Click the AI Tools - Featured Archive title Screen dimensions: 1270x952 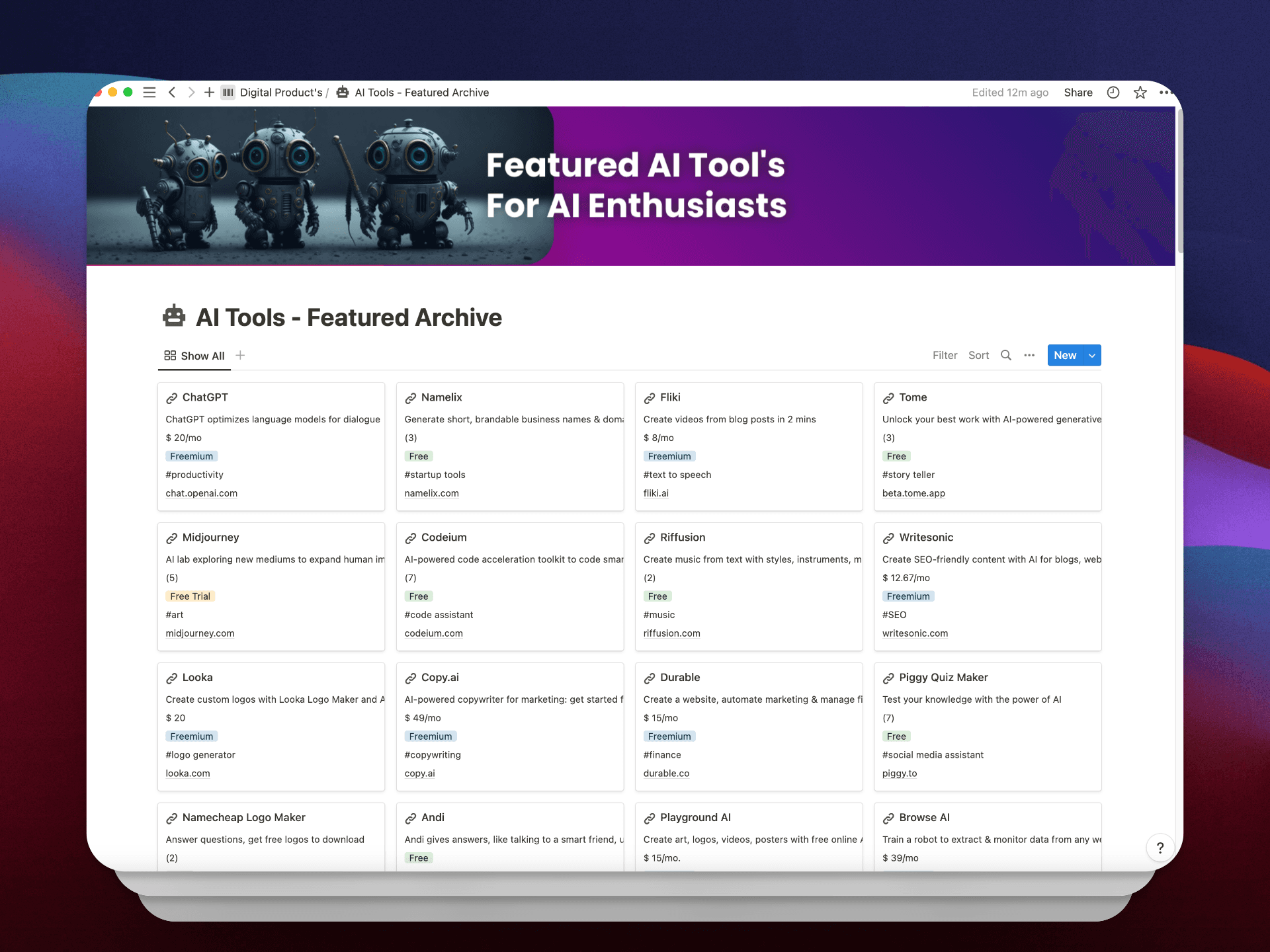349,317
